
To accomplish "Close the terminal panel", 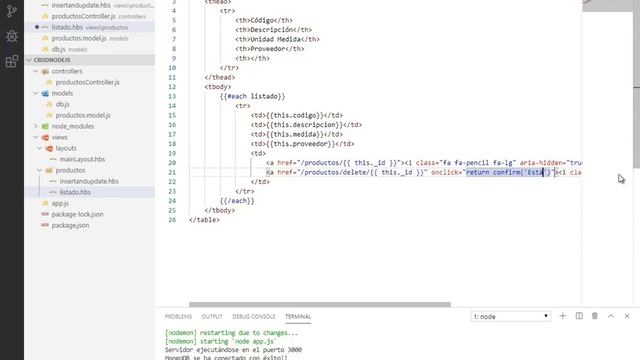I will click(x=627, y=316).
